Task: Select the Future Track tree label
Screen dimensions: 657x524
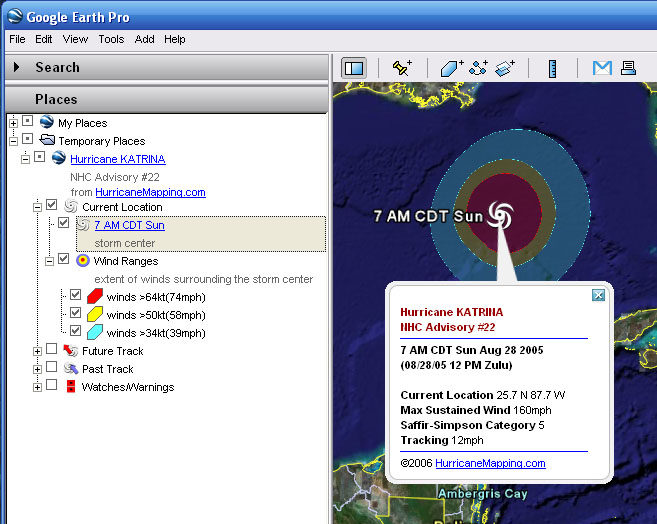Action: [113, 351]
